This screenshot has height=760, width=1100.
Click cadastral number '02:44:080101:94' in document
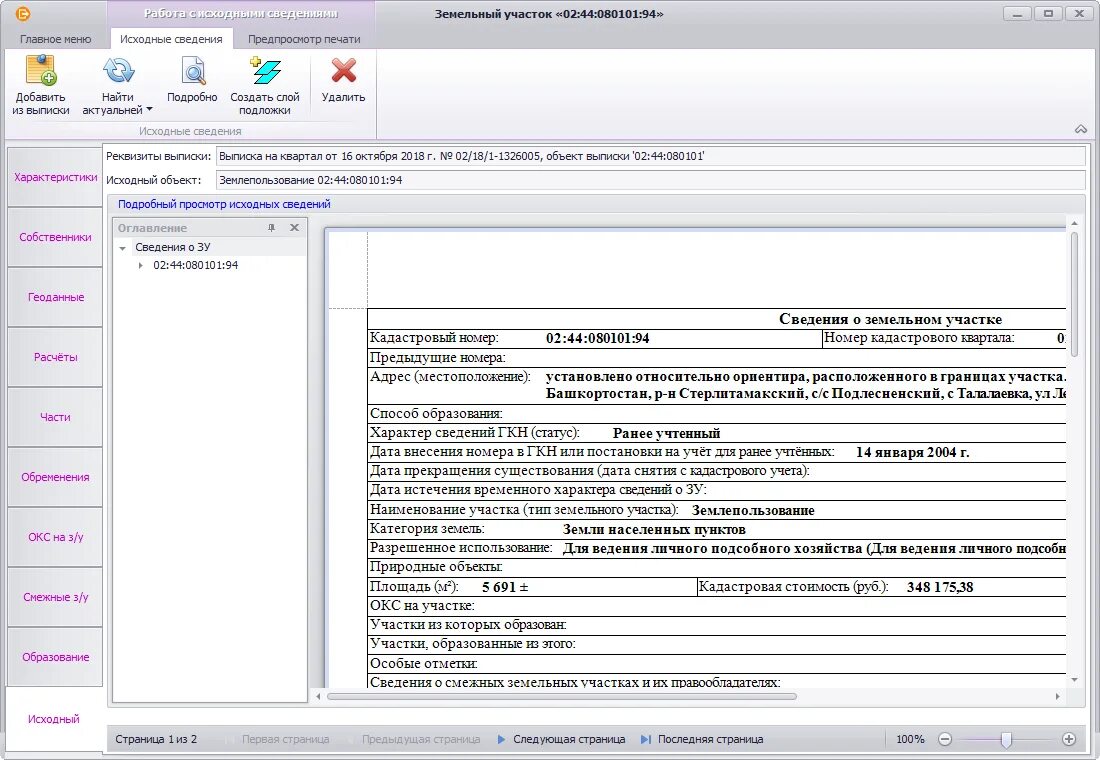point(598,338)
